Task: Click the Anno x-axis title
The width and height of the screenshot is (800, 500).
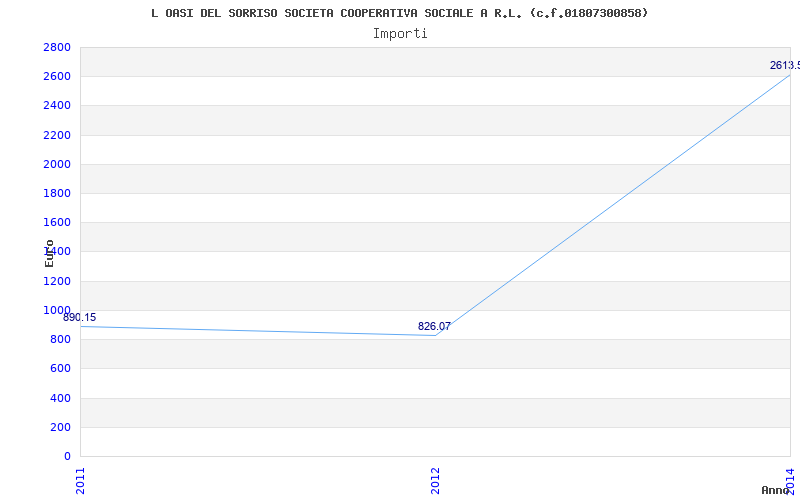Action: [775, 490]
